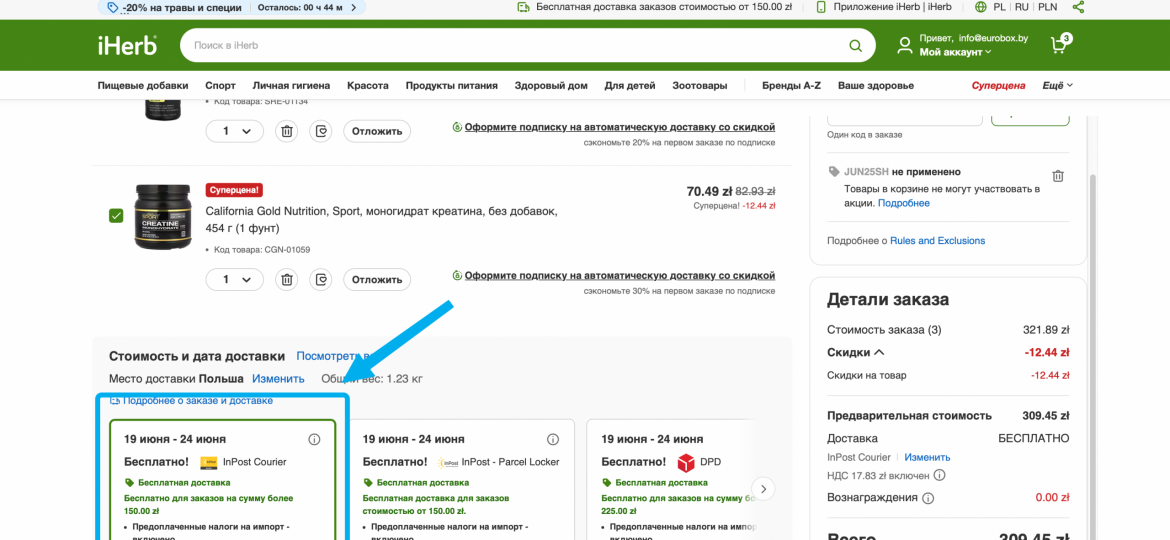Click info icon on InPost Parcel Locker card

[x=553, y=439]
